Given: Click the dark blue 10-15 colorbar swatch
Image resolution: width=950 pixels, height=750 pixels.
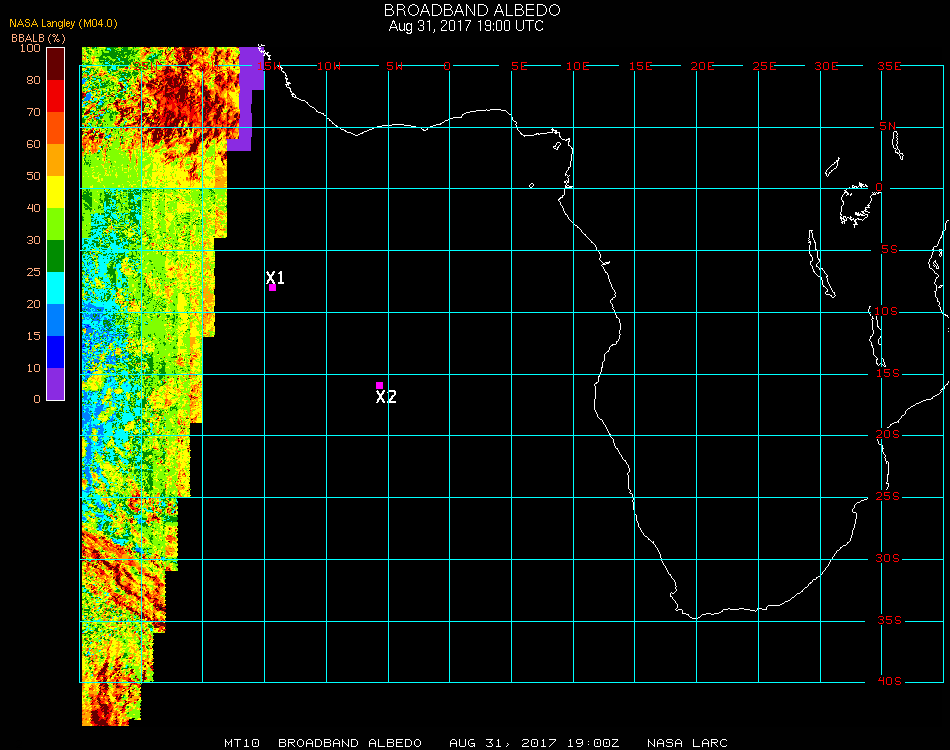Looking at the screenshot, I should [x=55, y=352].
